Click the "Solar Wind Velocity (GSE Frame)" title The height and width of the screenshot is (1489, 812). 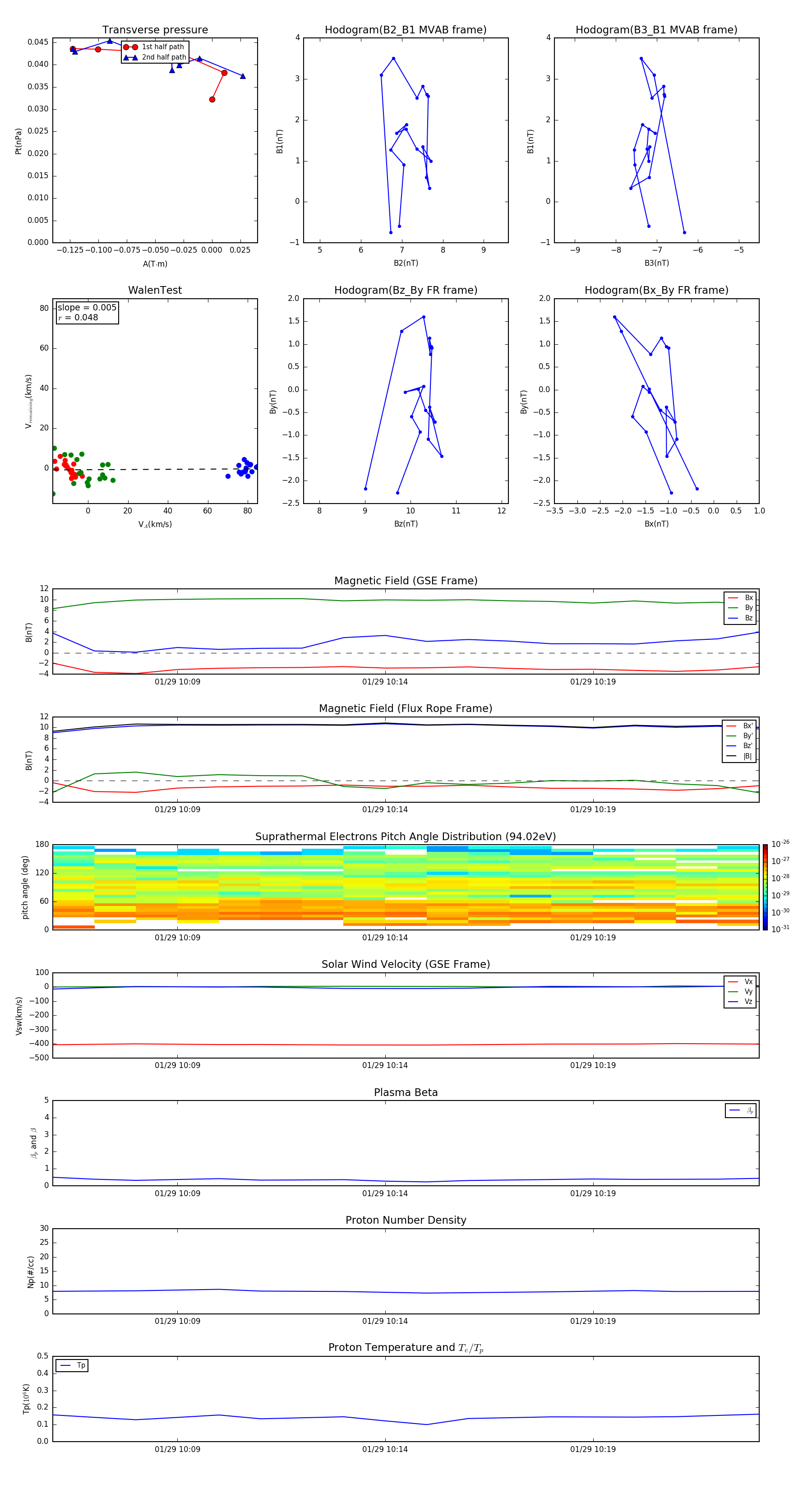coord(406,965)
